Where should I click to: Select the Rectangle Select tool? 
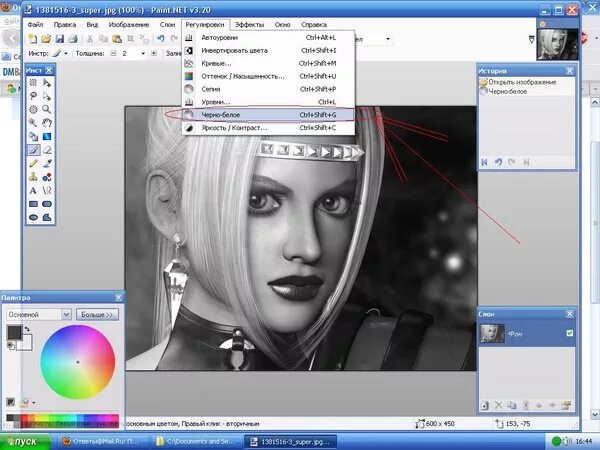click(34, 83)
